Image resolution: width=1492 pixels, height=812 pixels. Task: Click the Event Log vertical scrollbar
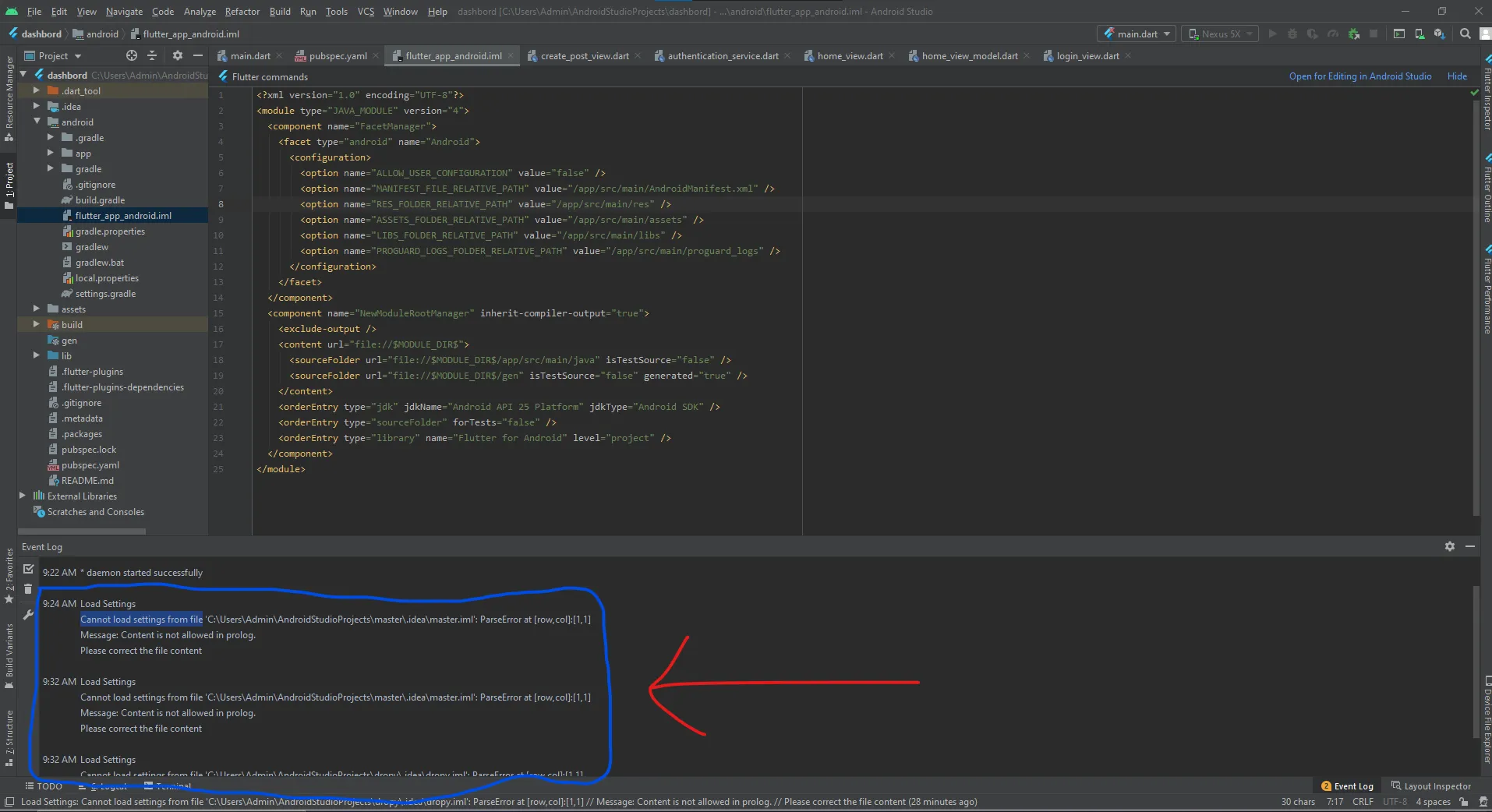click(1475, 662)
